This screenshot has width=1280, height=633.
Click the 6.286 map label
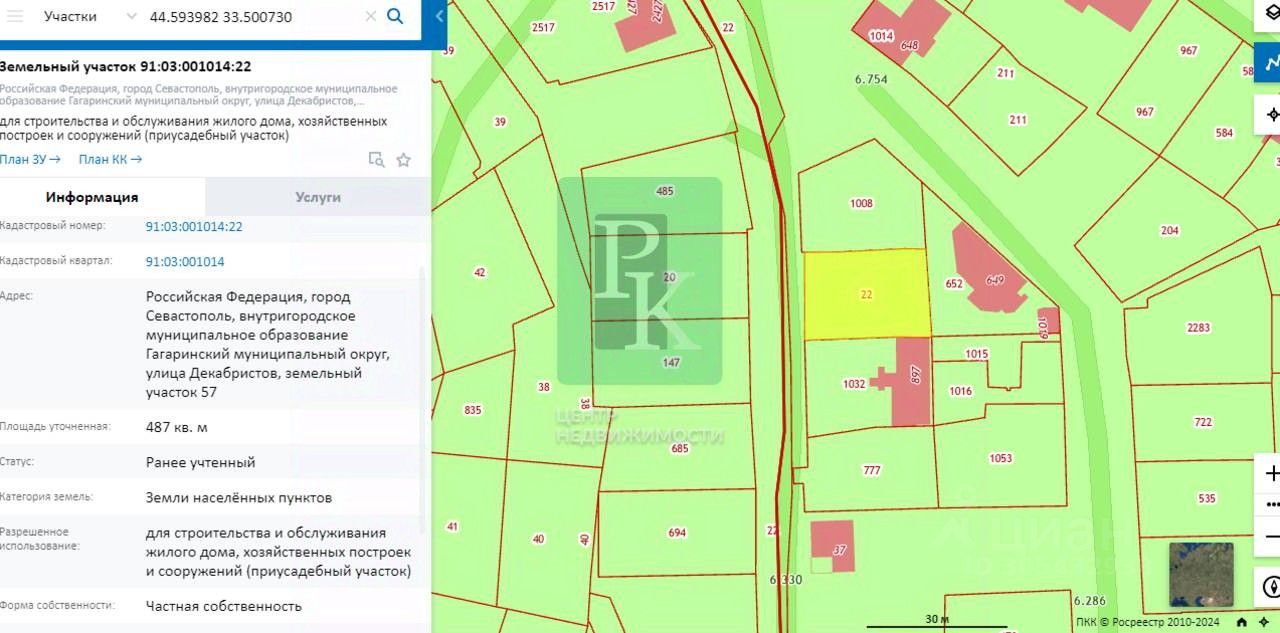[x=1089, y=601]
